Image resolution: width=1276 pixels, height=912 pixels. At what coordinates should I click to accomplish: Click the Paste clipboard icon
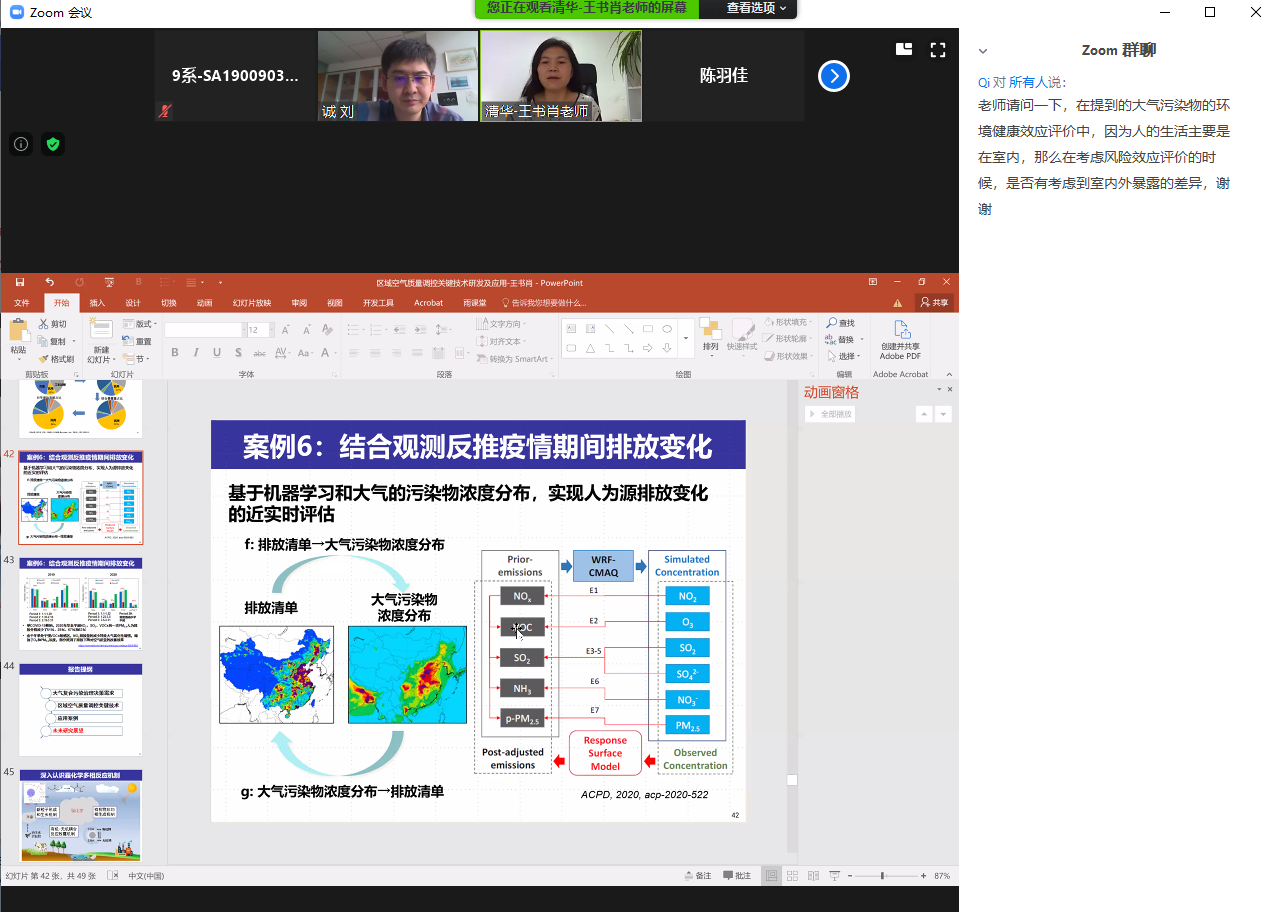(x=18, y=336)
